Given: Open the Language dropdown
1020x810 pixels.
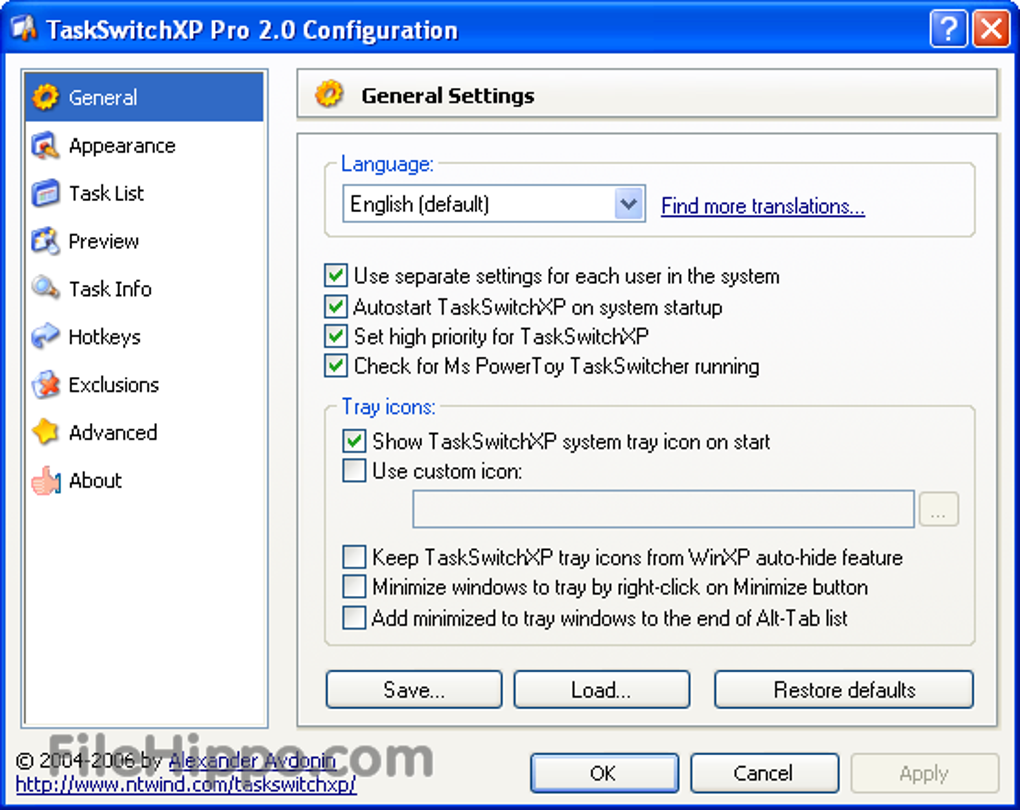Looking at the screenshot, I should point(494,204).
